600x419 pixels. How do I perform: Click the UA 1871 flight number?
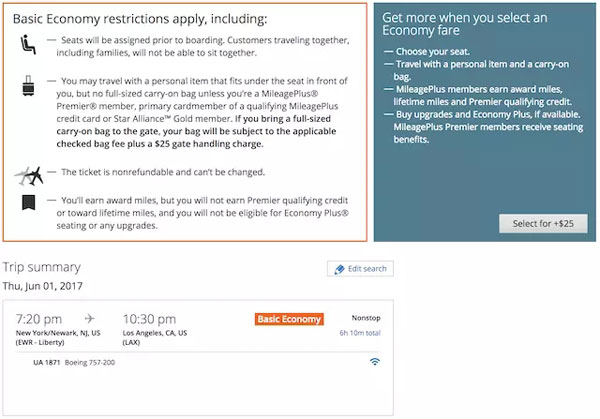coord(46,362)
